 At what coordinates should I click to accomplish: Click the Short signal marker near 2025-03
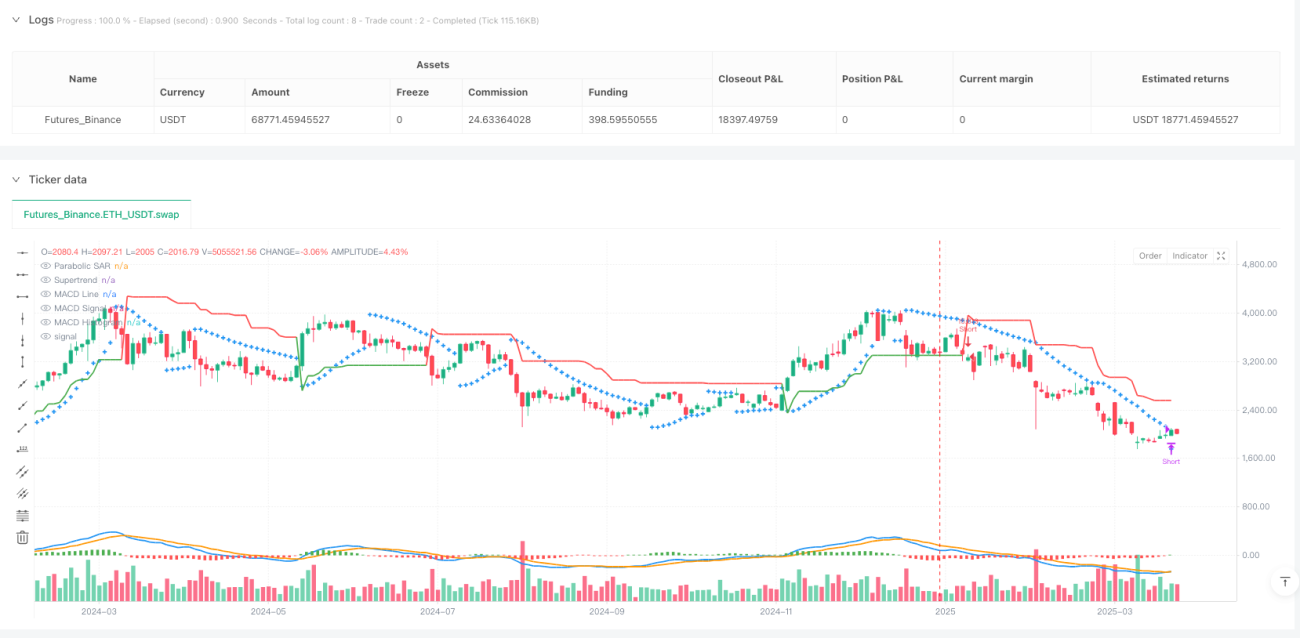[x=1171, y=454]
